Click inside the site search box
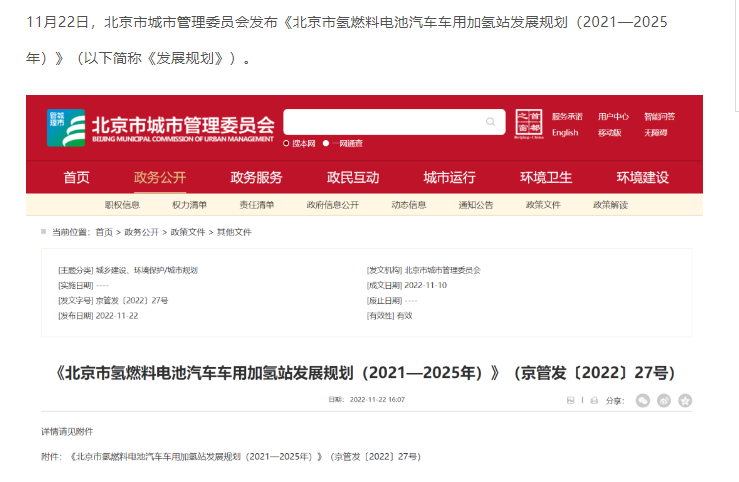 (383, 122)
